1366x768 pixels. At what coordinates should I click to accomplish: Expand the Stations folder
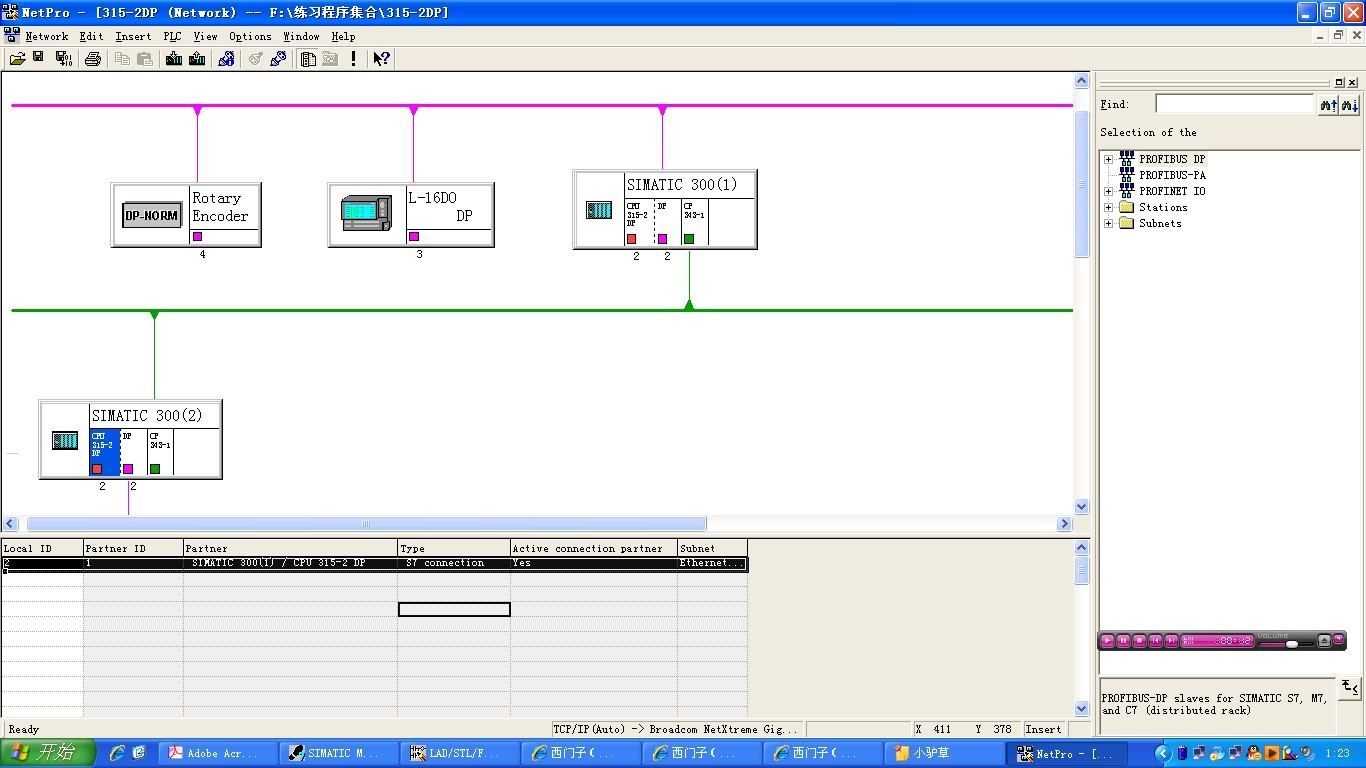pyautogui.click(x=1108, y=207)
